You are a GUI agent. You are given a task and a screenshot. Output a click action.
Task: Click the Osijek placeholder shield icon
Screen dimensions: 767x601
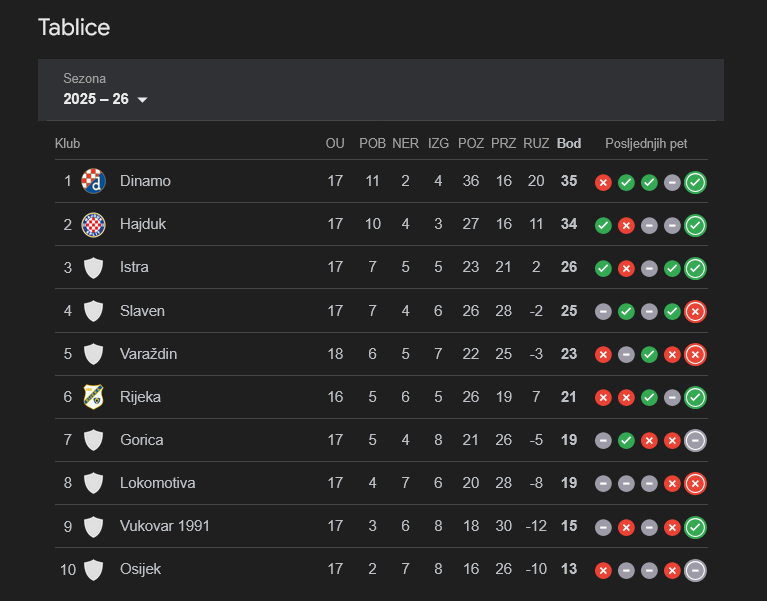[93, 570]
